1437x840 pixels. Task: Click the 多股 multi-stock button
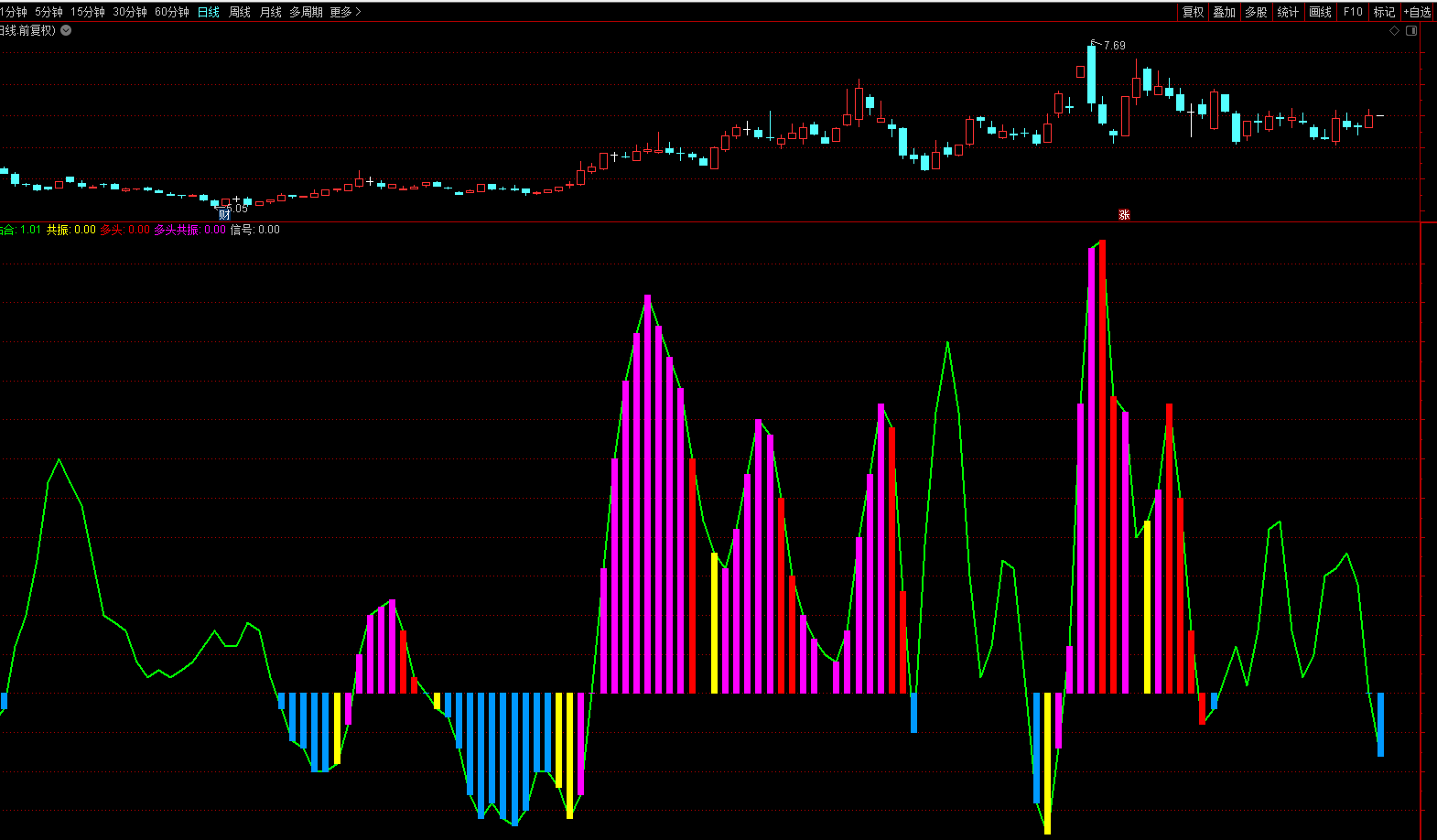pos(1256,12)
